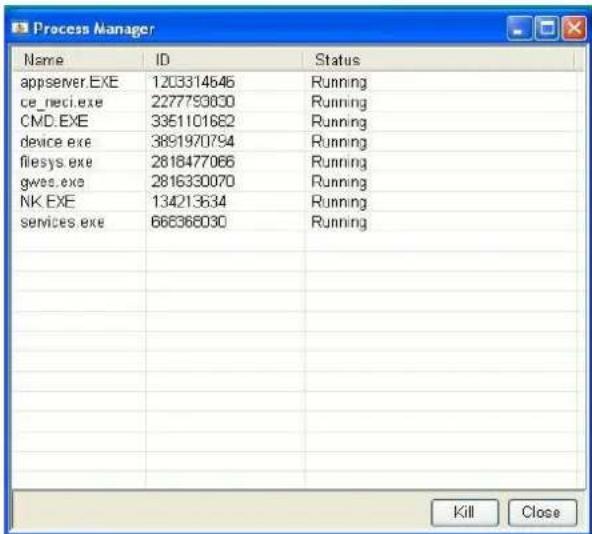Click Running status of ce_neci.exe
Viewport: 592px width, 534px height.
coord(339,102)
